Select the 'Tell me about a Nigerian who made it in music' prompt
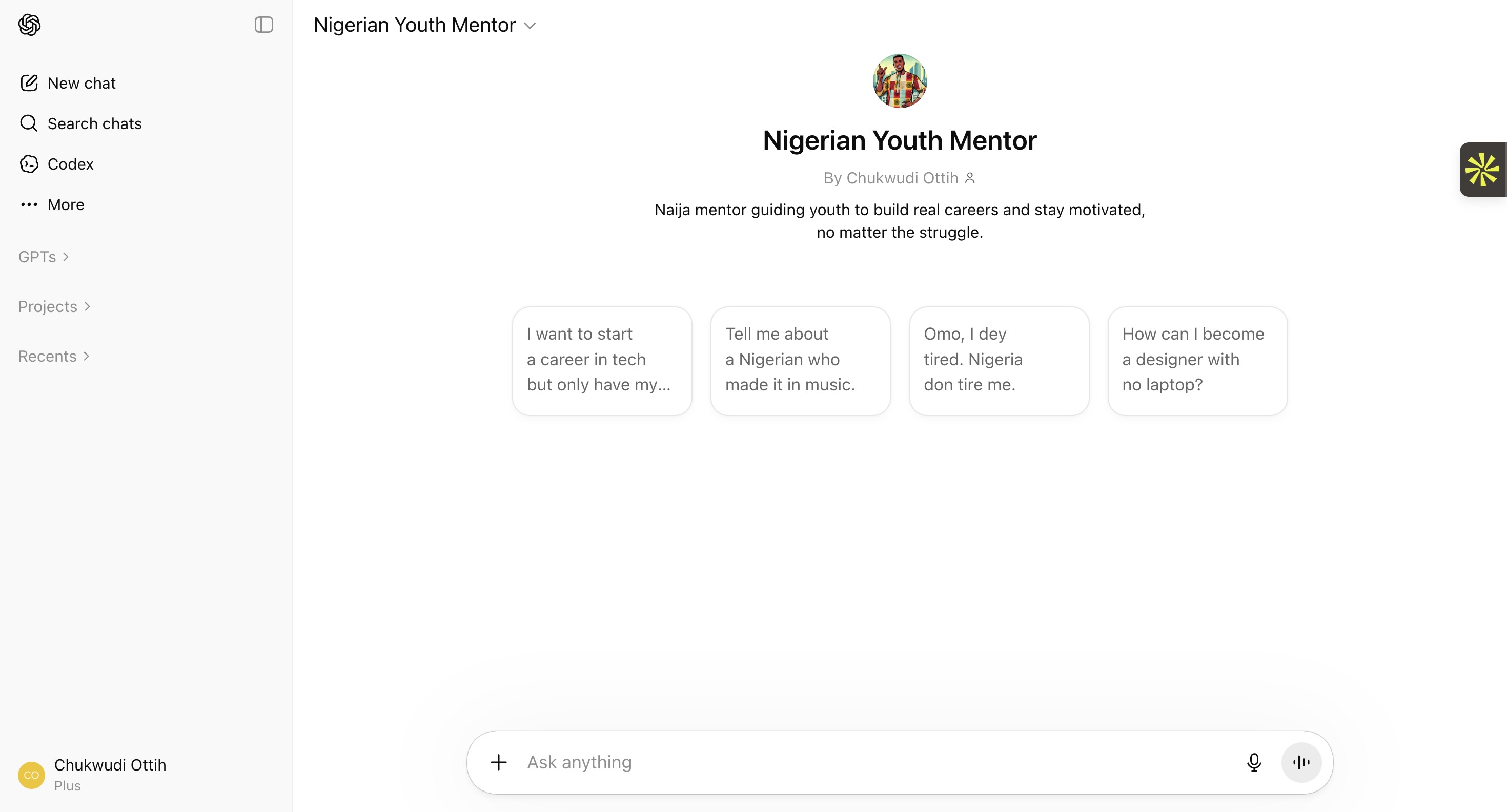1507x812 pixels. (x=800, y=361)
